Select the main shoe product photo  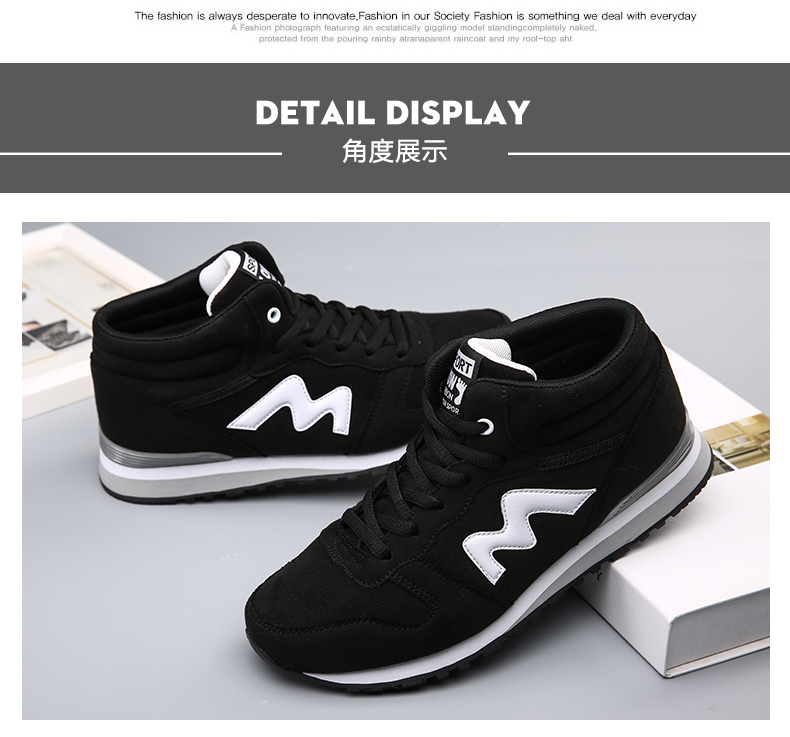[x=396, y=471]
